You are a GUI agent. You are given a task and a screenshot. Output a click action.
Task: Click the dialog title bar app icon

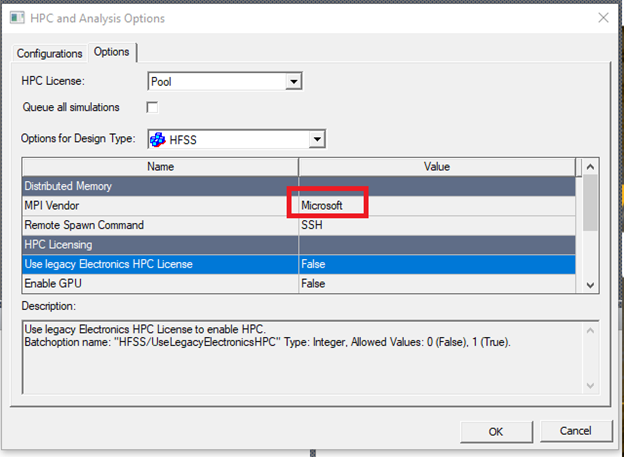(x=17, y=18)
